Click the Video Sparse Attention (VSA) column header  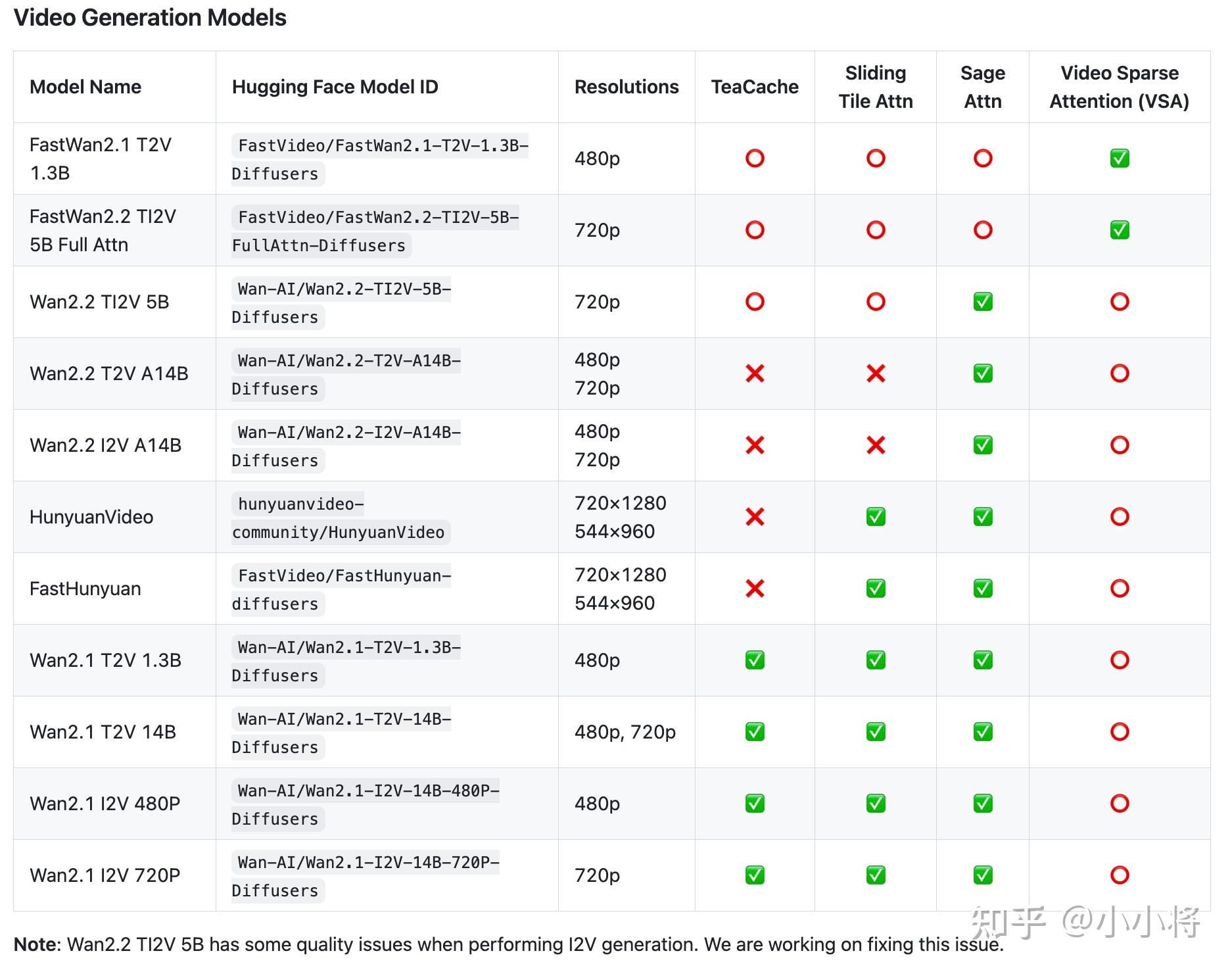pos(1119,87)
